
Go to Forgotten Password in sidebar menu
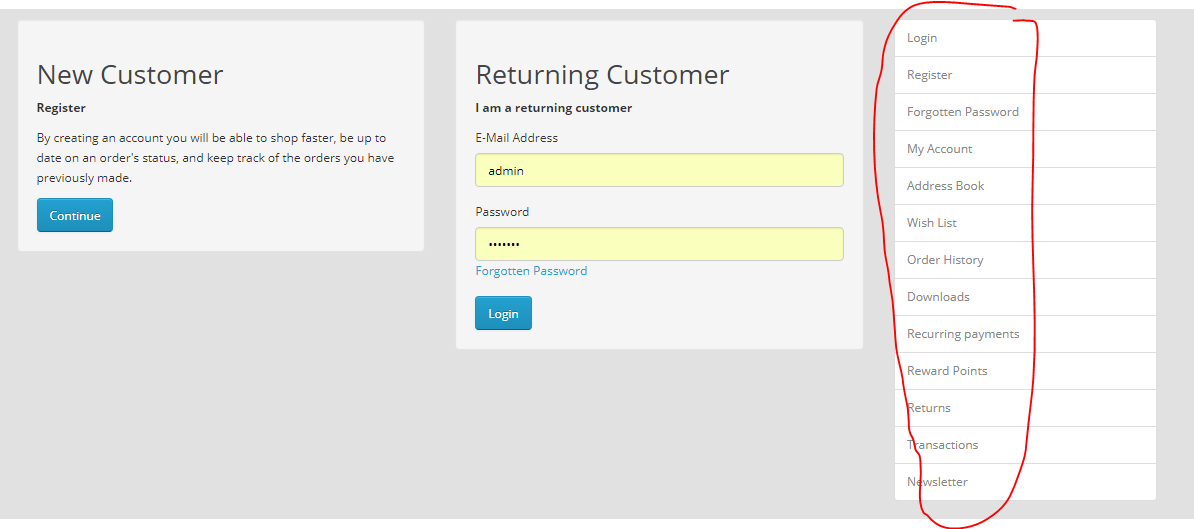click(1025, 112)
